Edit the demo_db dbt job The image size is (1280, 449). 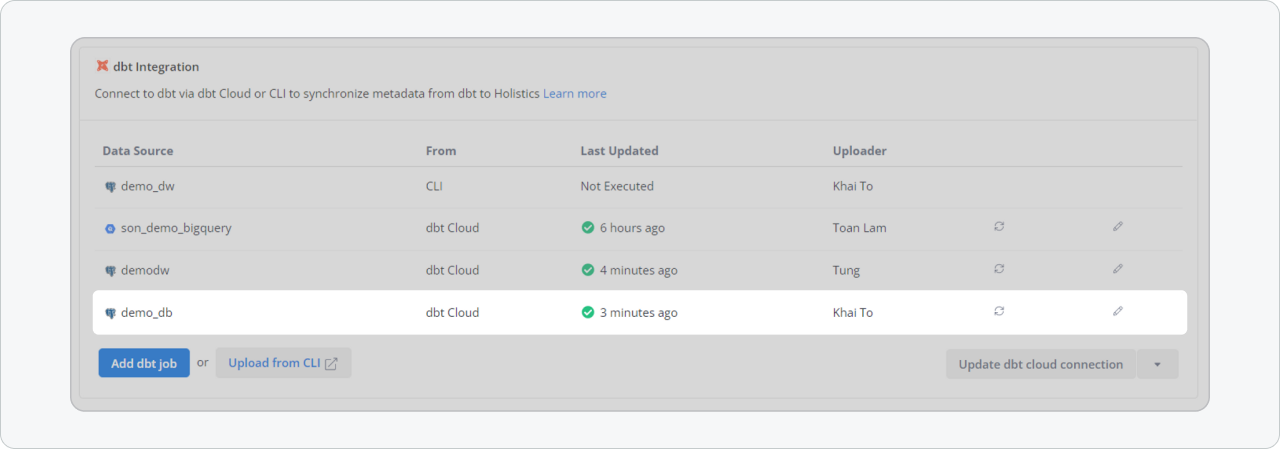click(1118, 311)
